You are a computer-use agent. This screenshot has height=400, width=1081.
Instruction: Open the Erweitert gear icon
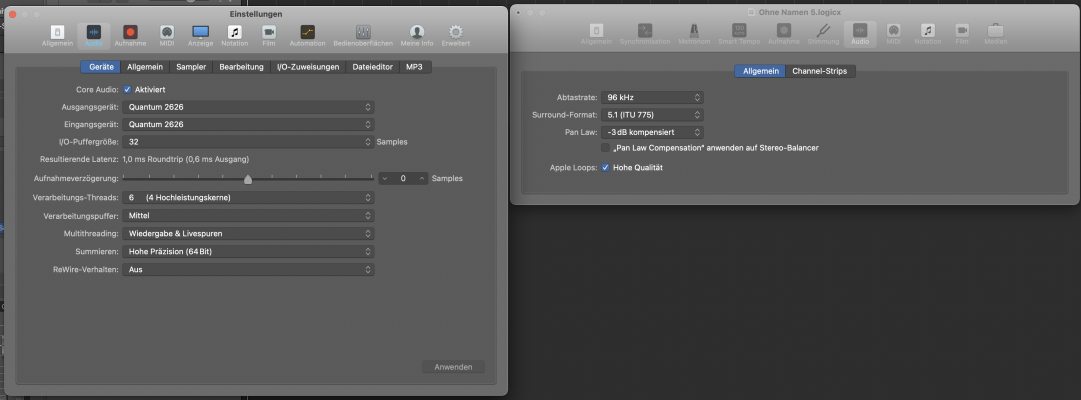pos(456,35)
